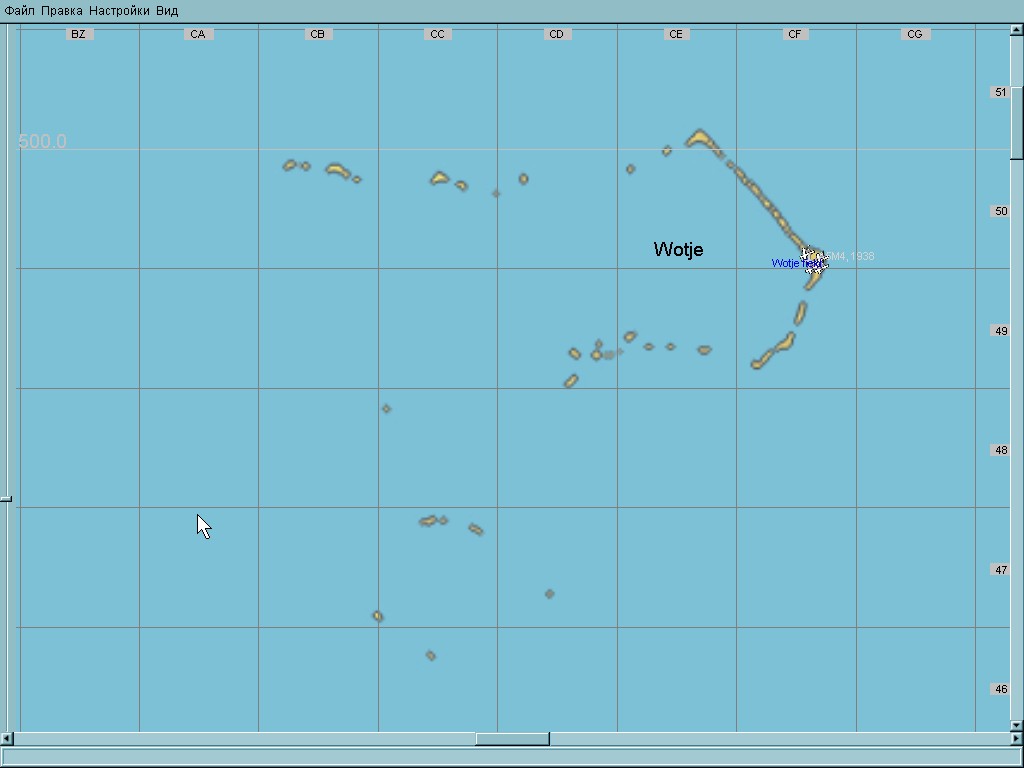This screenshot has height=768, width=1024.
Task: Open the Настройки menu
Action: (x=119, y=11)
